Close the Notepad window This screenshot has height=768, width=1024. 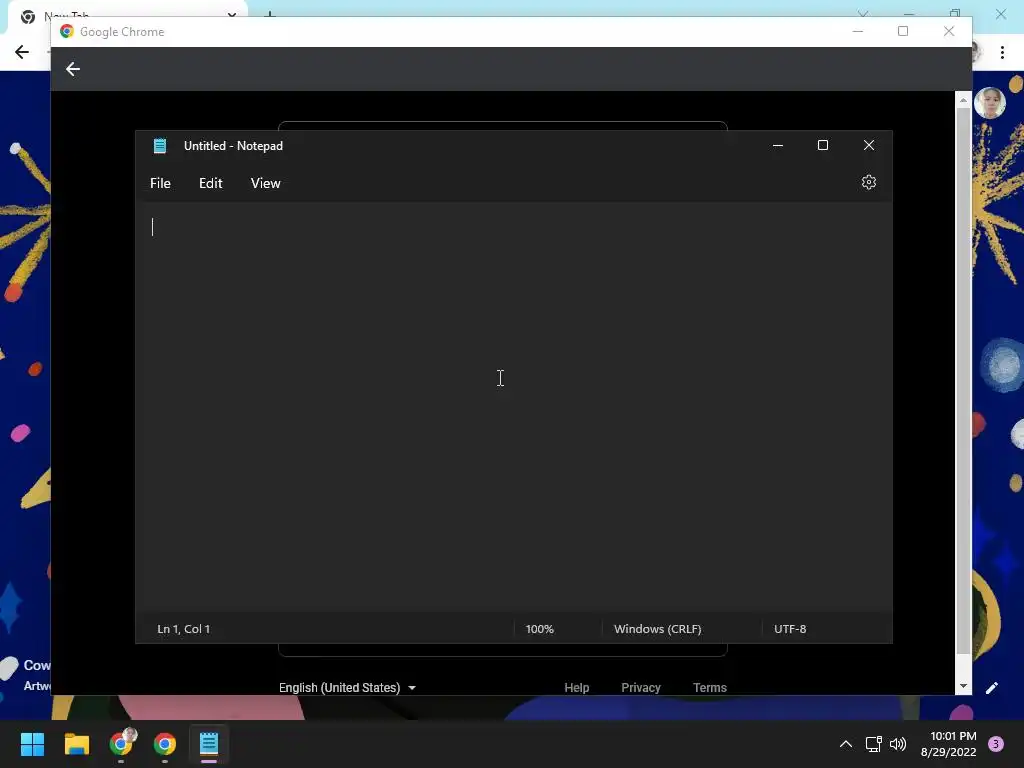(869, 145)
